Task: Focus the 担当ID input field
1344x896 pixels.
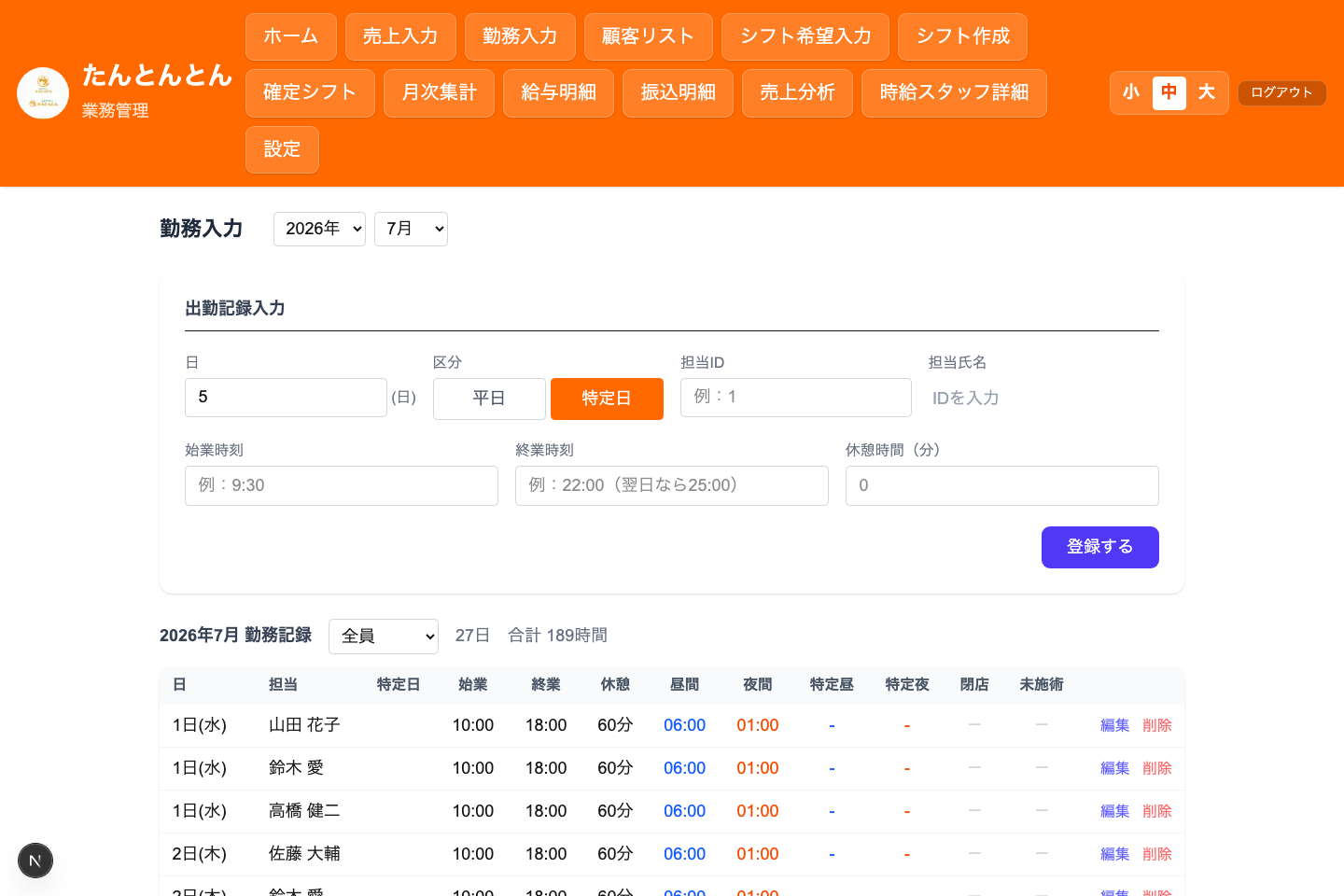Action: 796,398
